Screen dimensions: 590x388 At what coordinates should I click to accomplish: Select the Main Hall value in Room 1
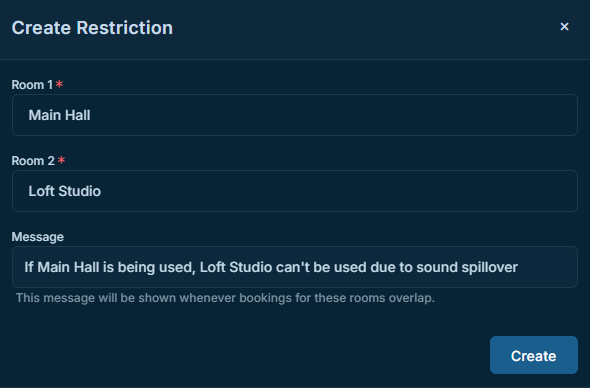coord(59,115)
